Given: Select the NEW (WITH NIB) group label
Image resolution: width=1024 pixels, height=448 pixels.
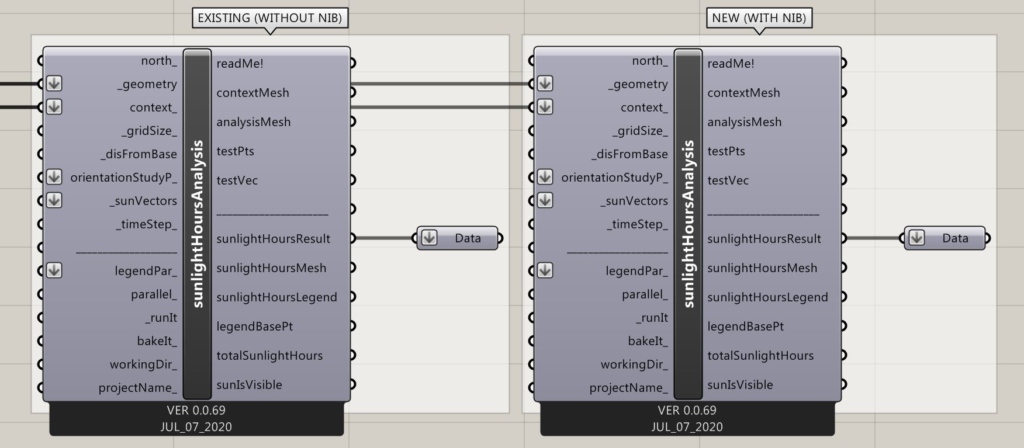Looking at the screenshot, I should [x=759, y=18].
